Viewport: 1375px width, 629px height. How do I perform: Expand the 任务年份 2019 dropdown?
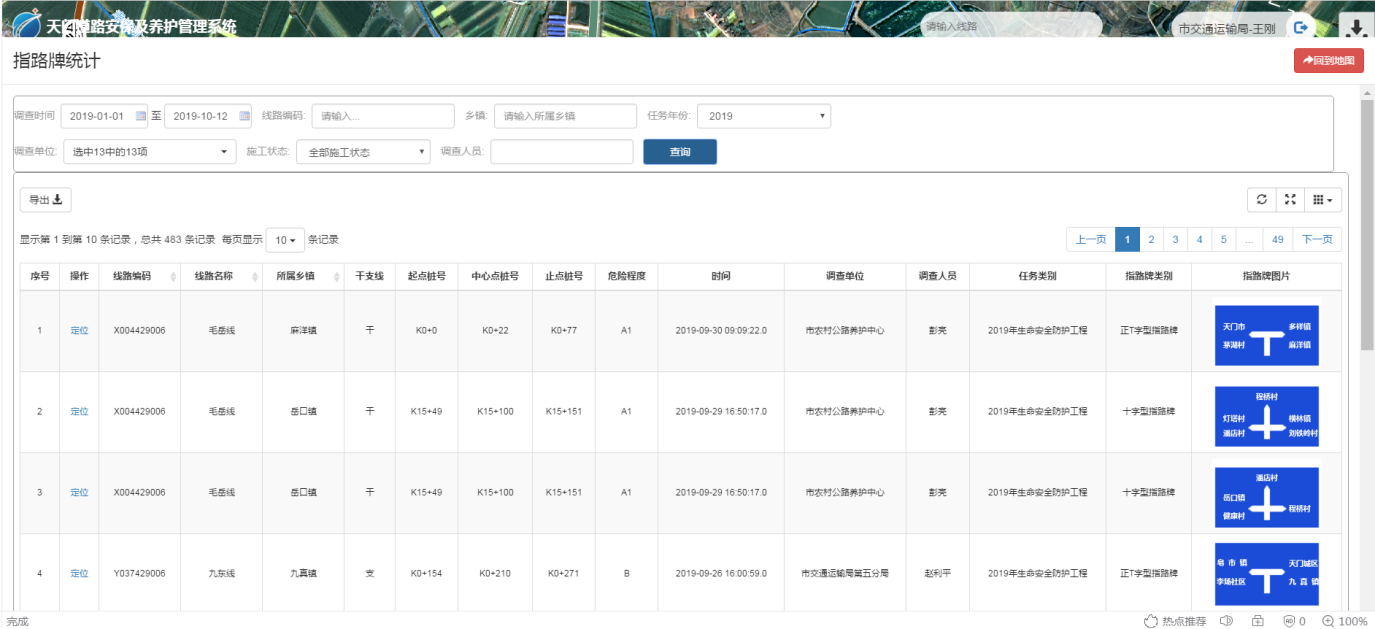pos(764,116)
